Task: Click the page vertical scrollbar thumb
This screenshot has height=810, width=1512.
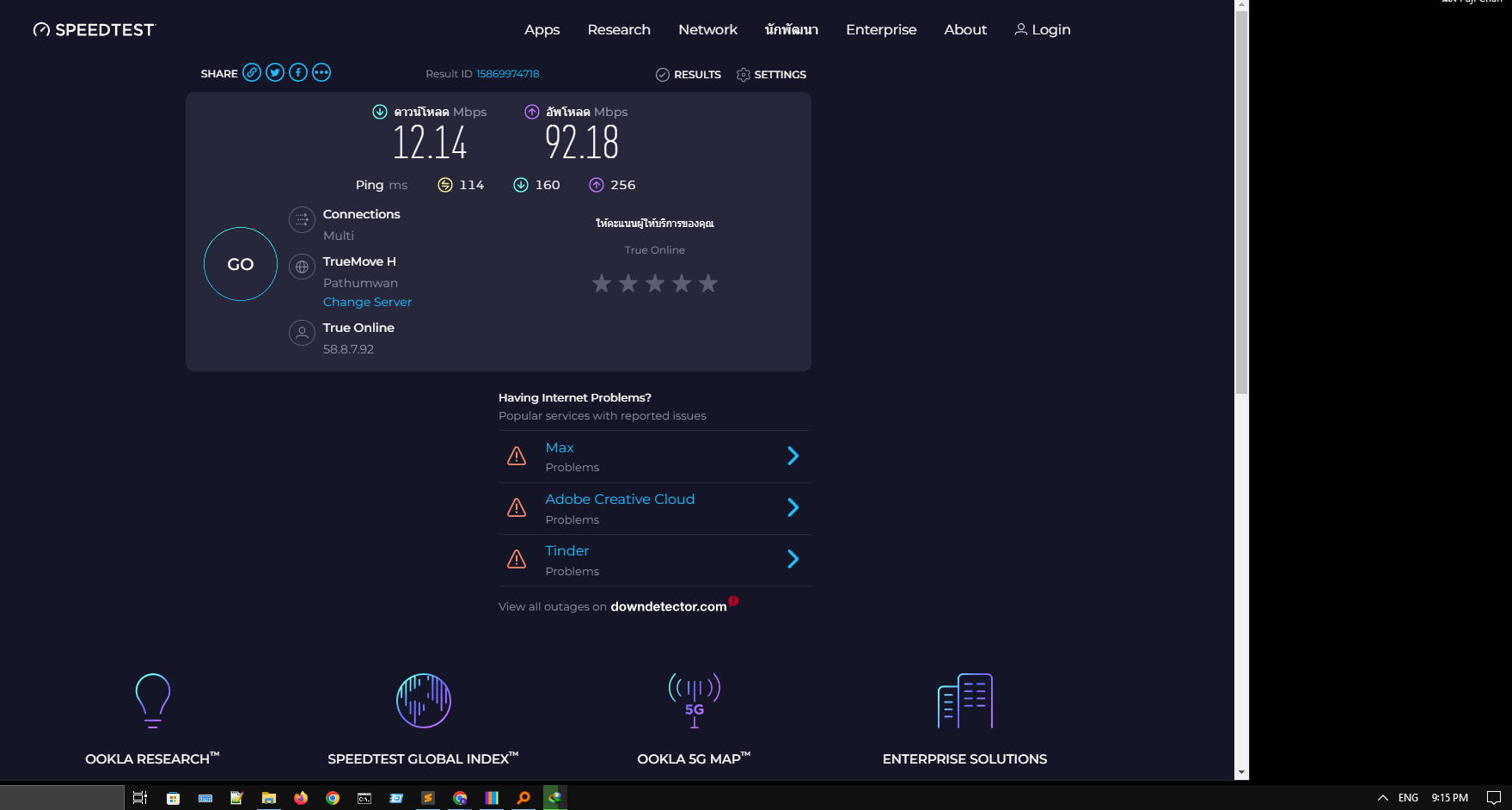Action: (x=1241, y=202)
